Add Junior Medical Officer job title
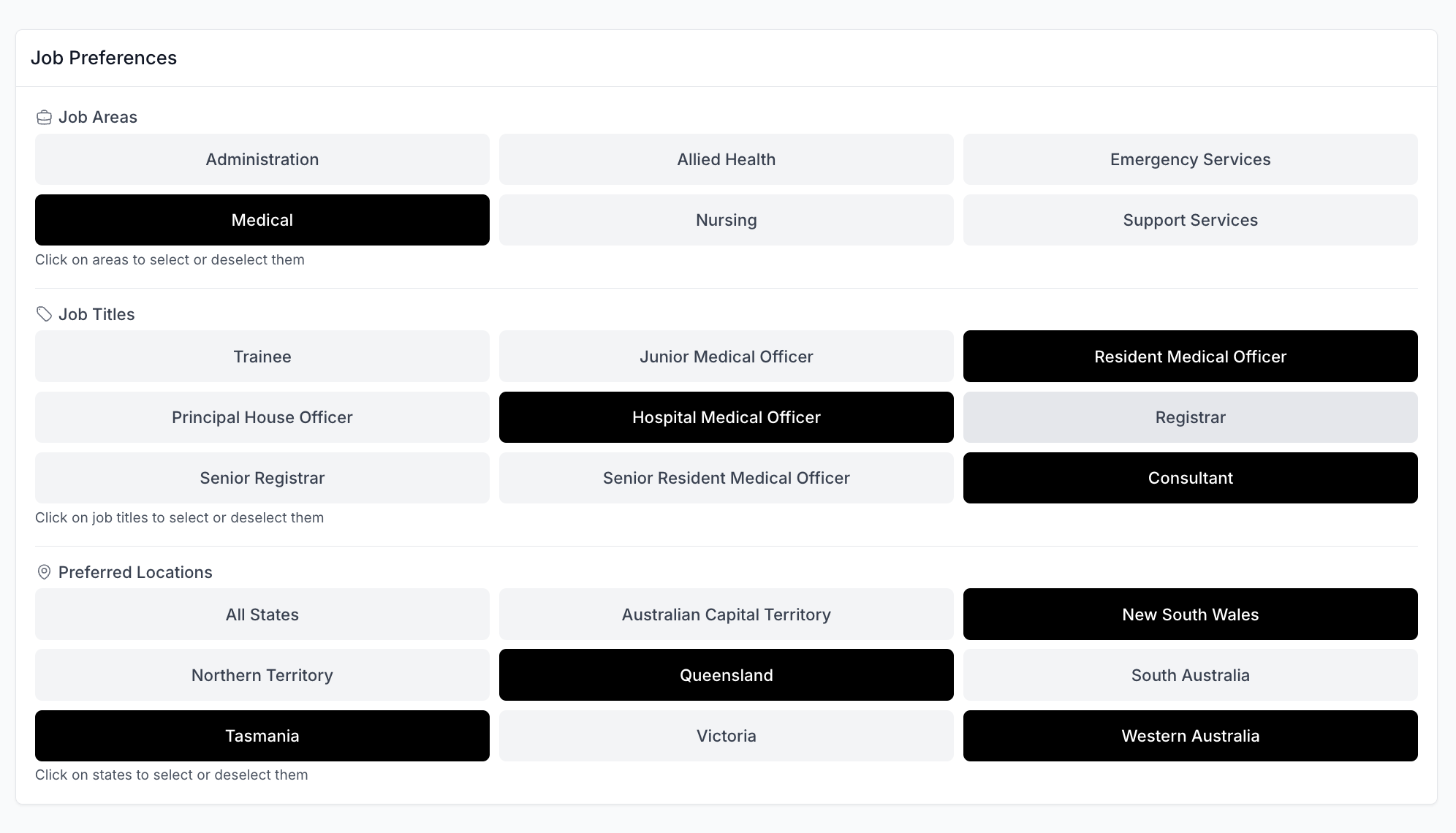 (x=726, y=357)
